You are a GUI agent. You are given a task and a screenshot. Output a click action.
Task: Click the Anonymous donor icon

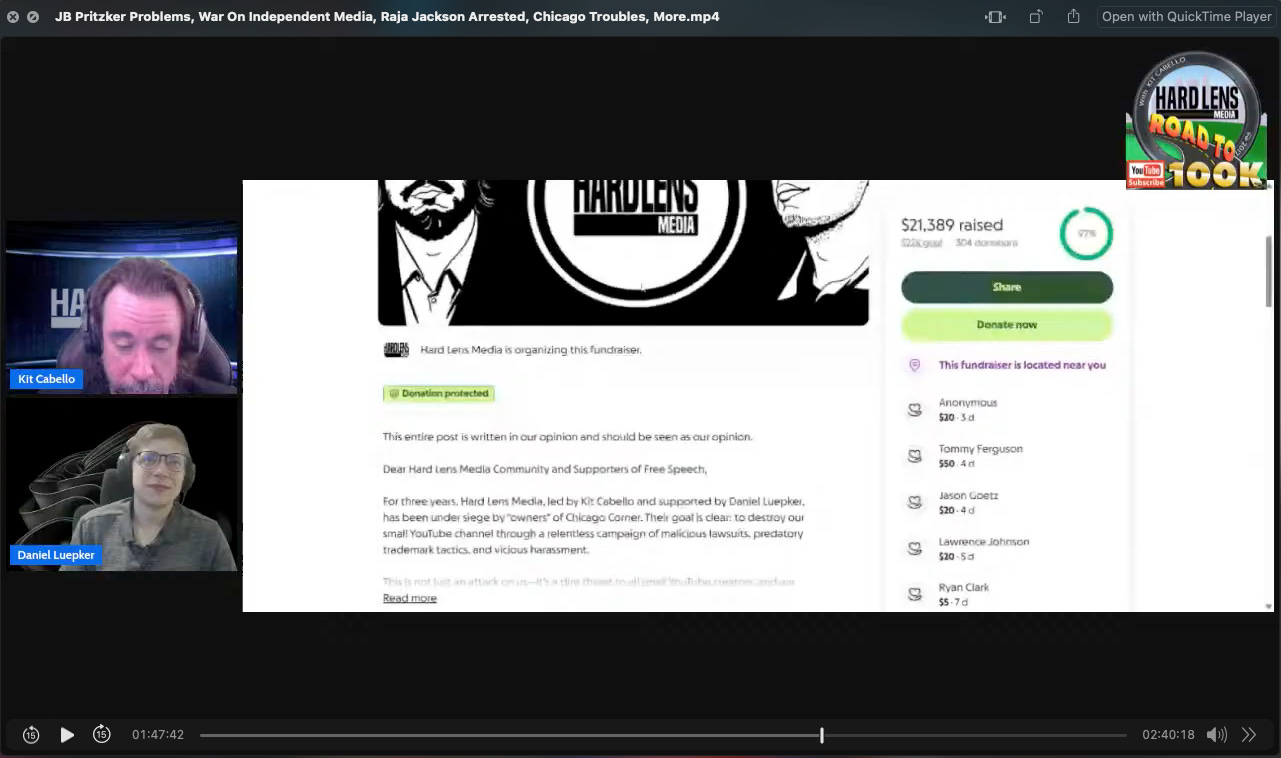(x=914, y=410)
